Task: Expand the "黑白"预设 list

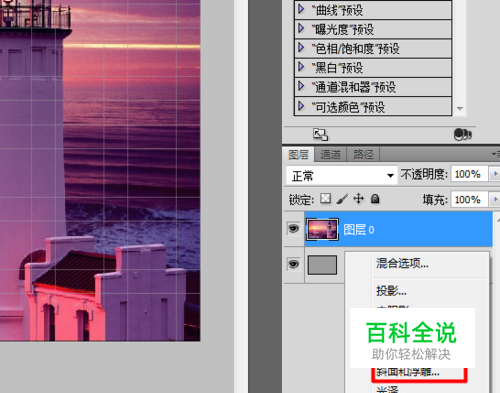Action: coord(301,67)
